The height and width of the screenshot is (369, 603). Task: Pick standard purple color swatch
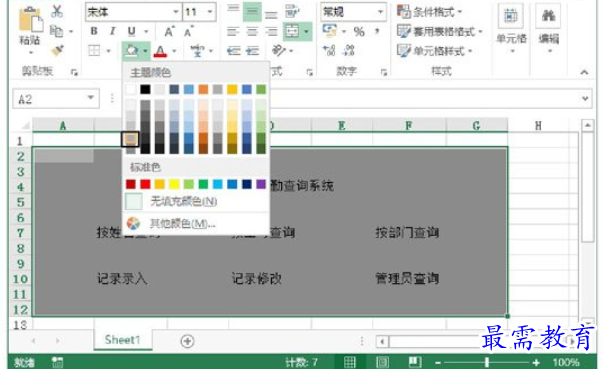[261, 184]
